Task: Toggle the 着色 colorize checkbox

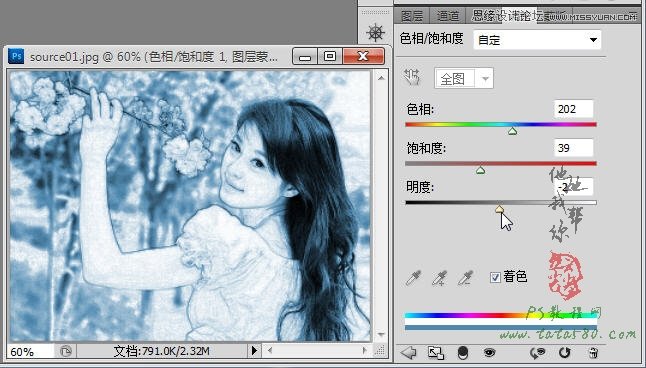Action: pos(495,277)
